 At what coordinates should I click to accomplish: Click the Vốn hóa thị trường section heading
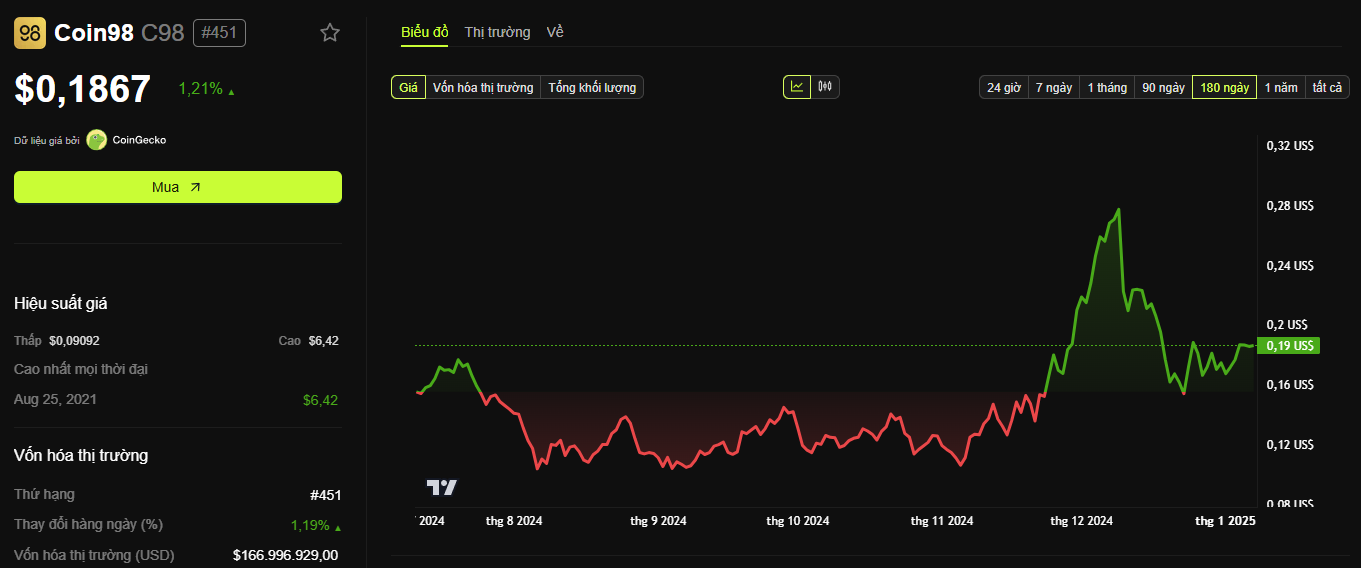point(81,455)
